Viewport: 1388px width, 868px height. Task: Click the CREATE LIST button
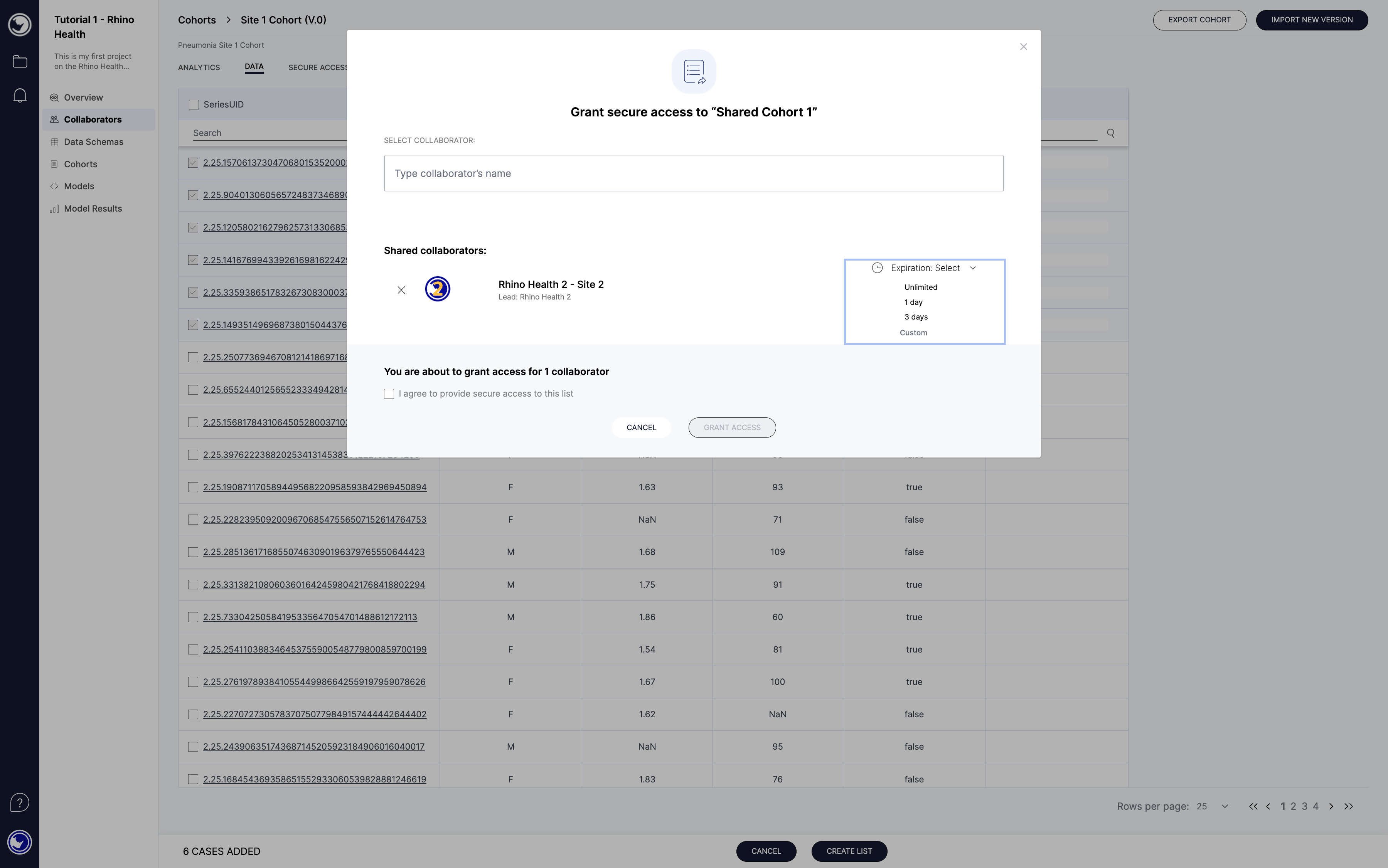pos(849,851)
